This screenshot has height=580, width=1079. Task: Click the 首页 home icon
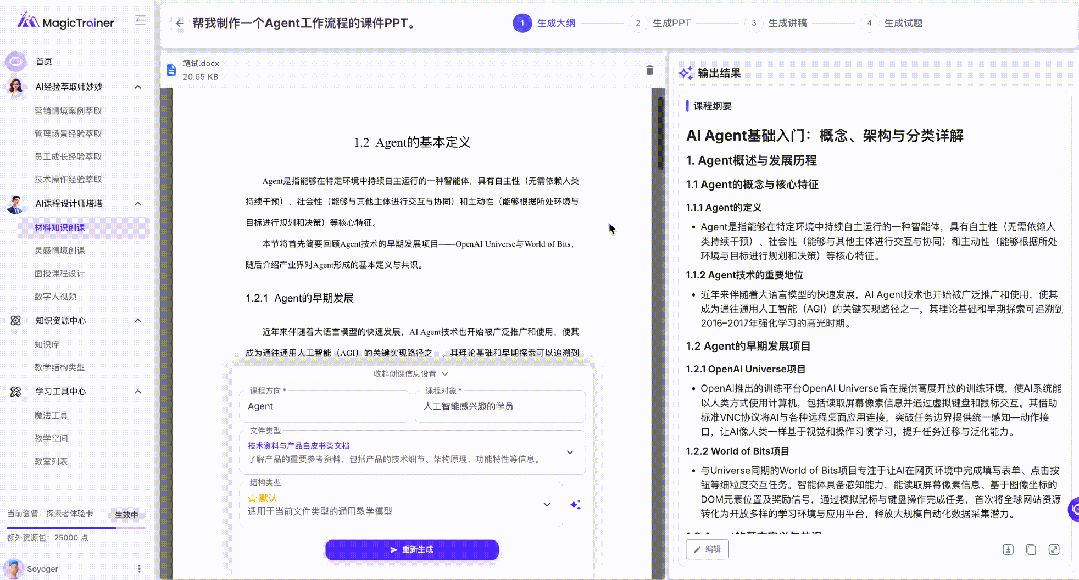[x=15, y=61]
